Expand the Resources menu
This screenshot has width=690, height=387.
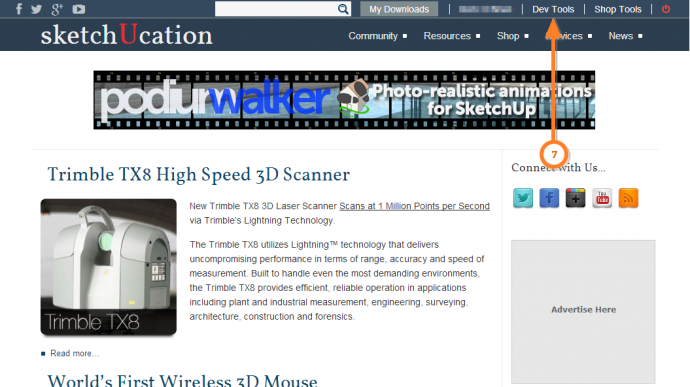[451, 36]
